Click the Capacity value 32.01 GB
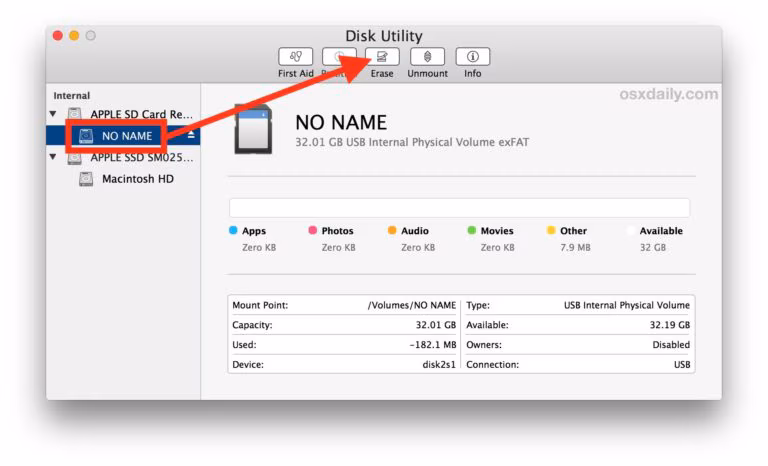 pos(435,325)
